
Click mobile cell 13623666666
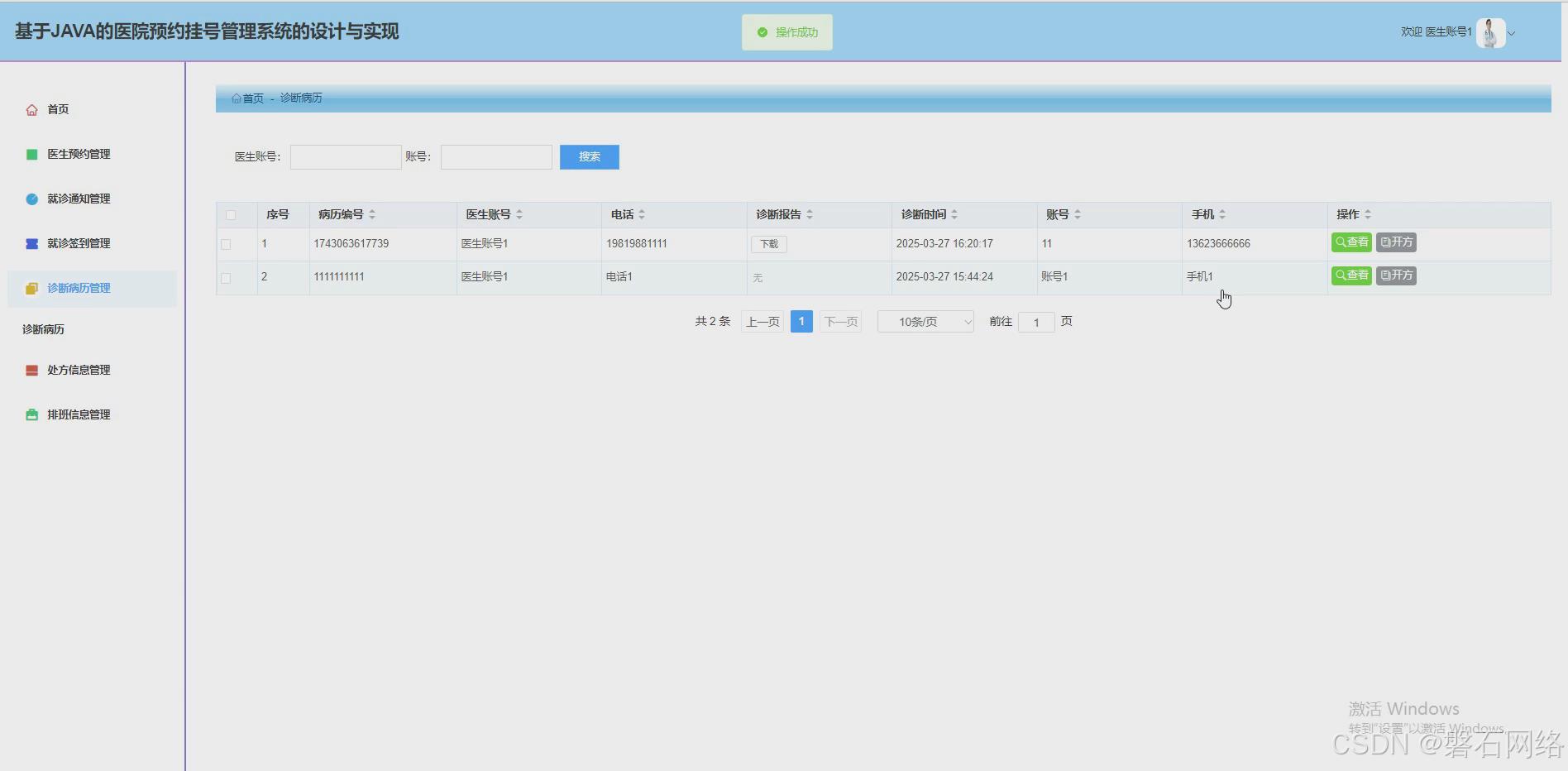pyautogui.click(x=1218, y=244)
